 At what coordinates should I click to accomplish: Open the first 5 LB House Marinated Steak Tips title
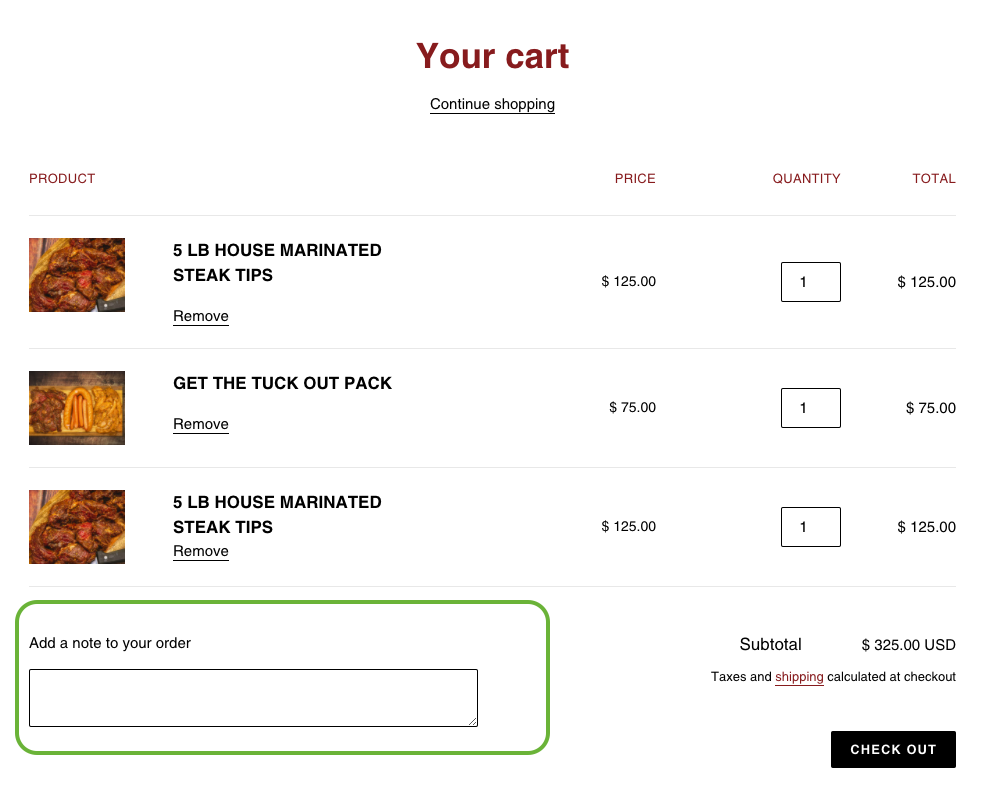coord(277,262)
